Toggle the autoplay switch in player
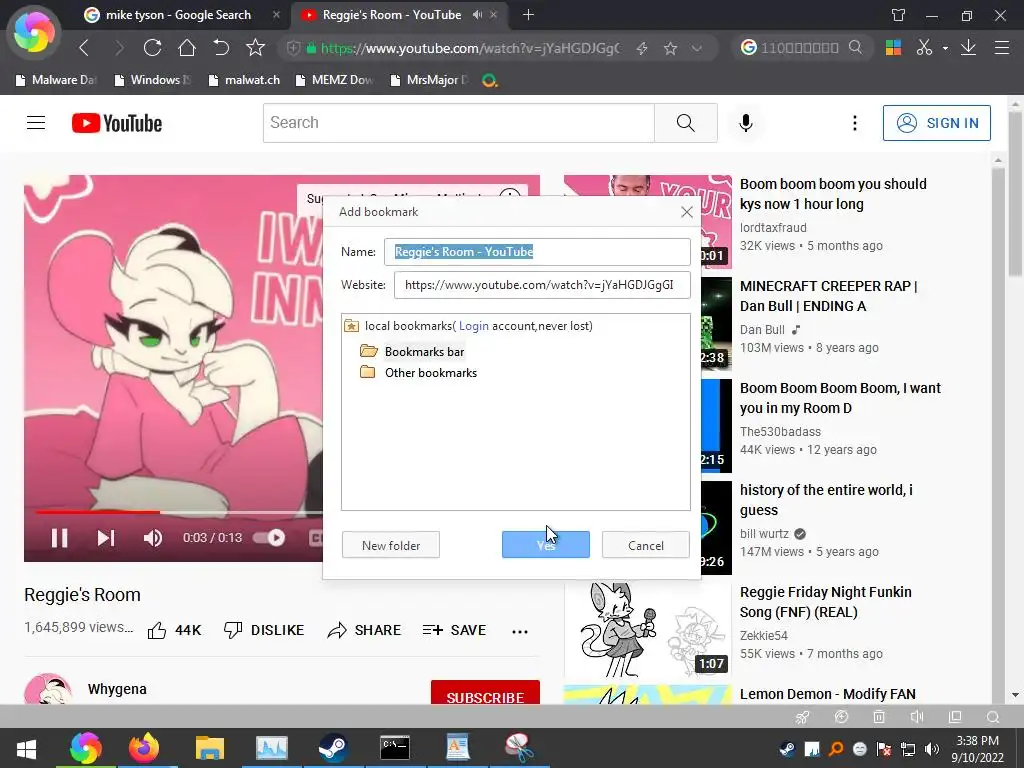1024x768 pixels. (270, 537)
